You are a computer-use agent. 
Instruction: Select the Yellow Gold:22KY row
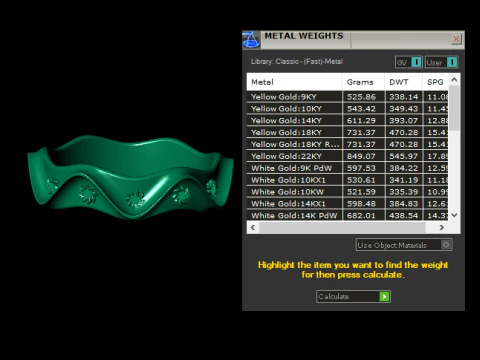(x=347, y=156)
